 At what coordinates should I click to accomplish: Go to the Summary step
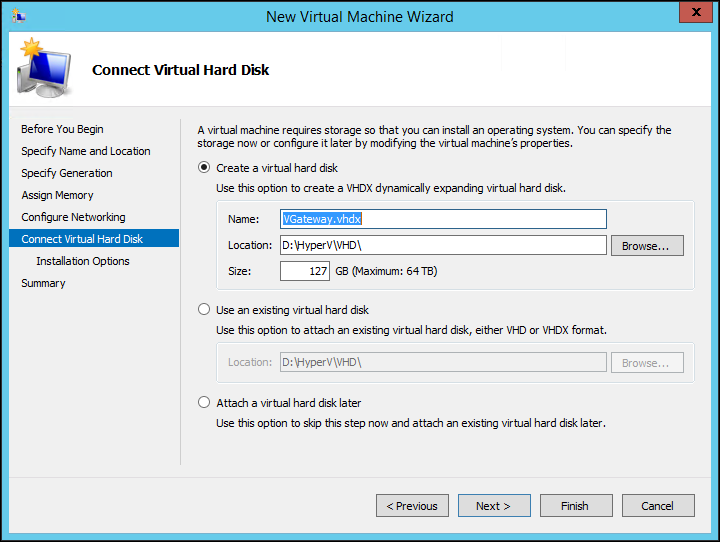point(43,283)
